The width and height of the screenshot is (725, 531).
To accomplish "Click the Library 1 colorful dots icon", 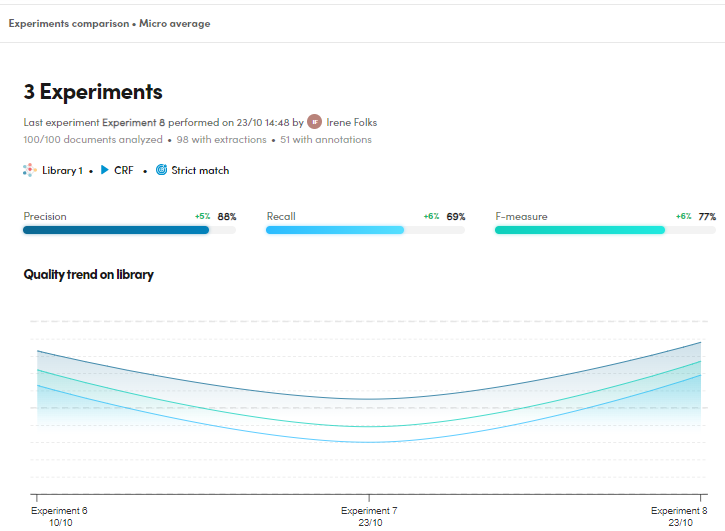I will (30, 170).
